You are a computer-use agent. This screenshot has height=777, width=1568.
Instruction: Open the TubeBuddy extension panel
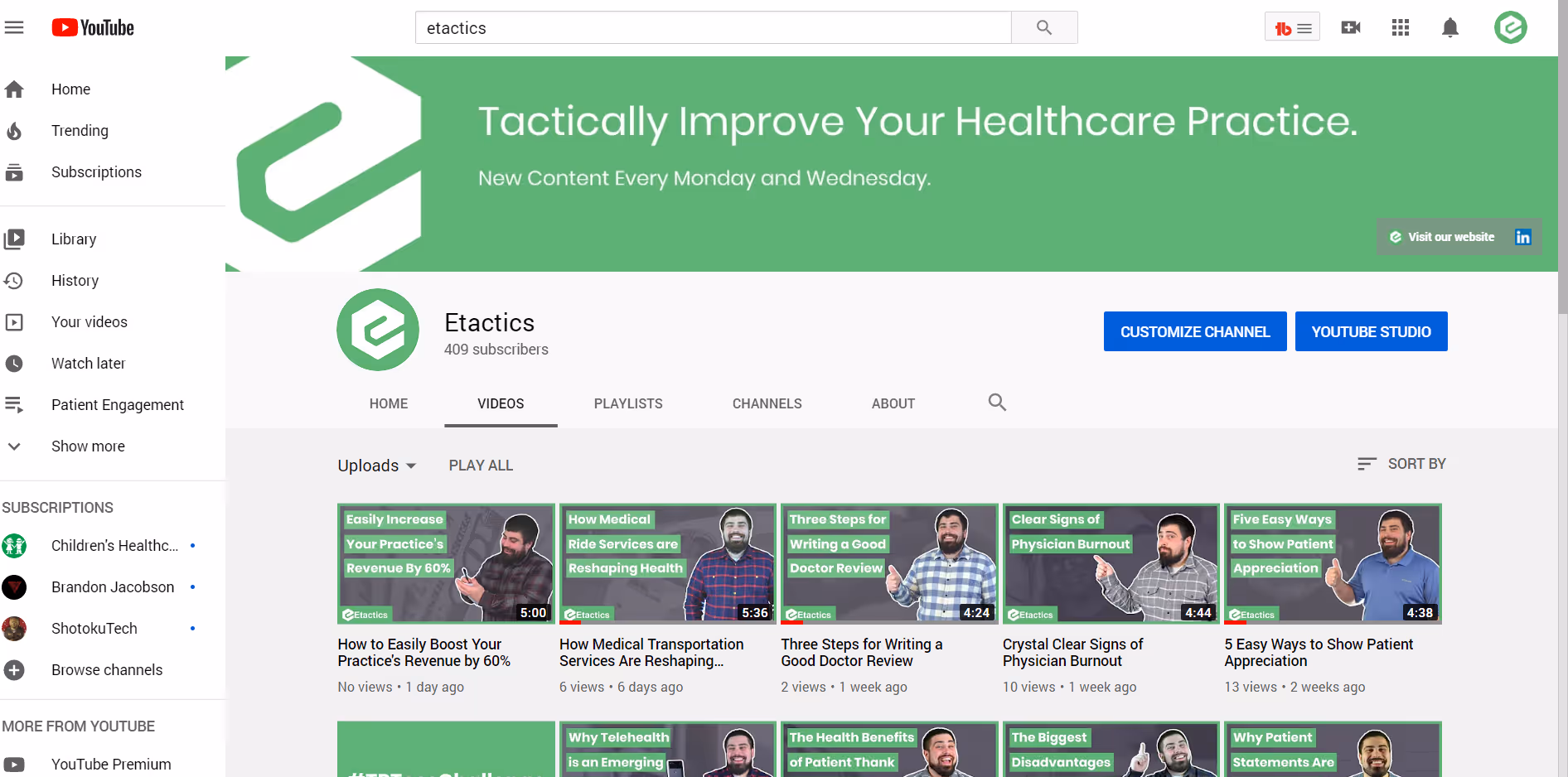(1291, 27)
